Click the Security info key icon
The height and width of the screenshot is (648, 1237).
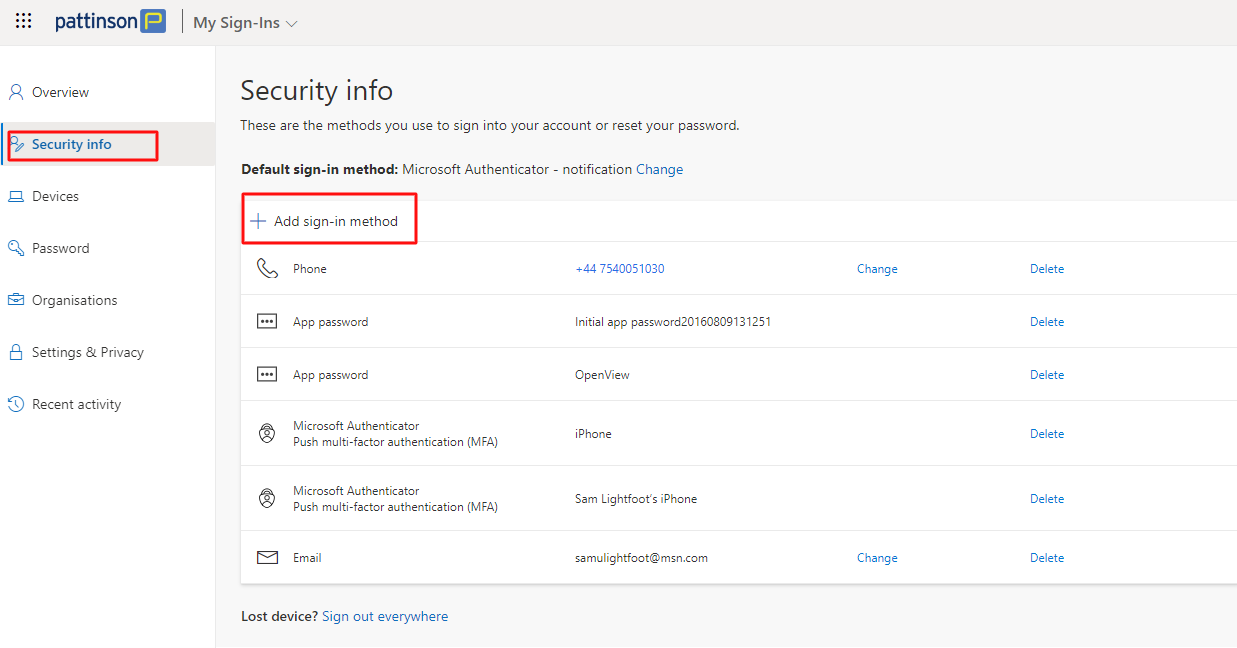coord(16,144)
